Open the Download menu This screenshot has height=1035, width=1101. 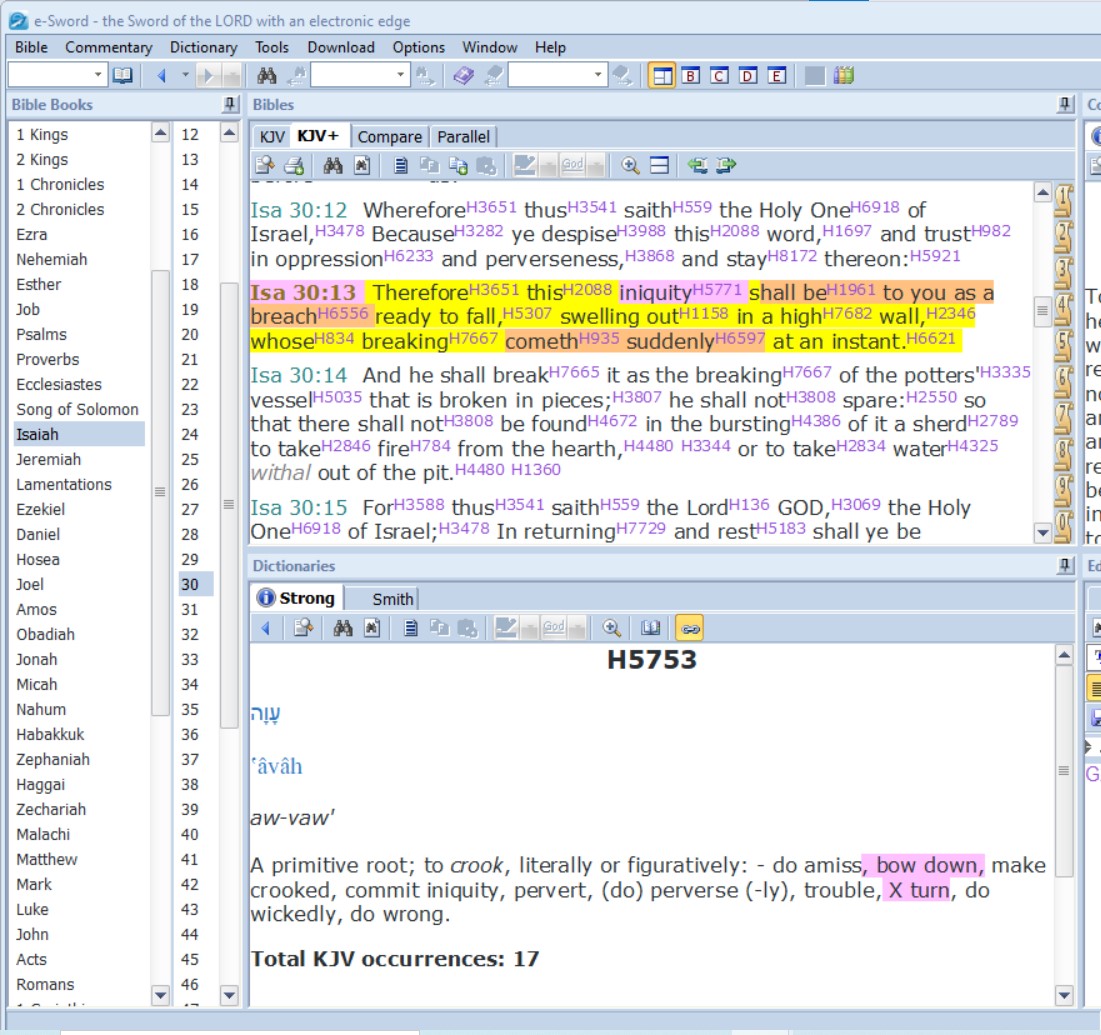341,47
